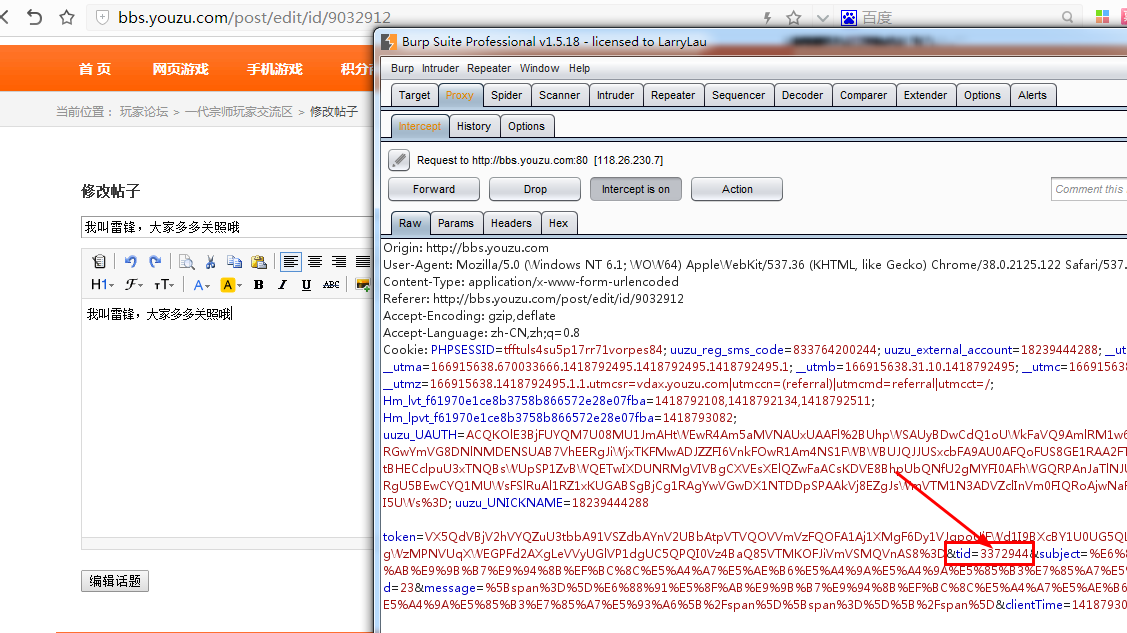Copy text using the copy icon
This screenshot has width=1127, height=633.
(234, 262)
